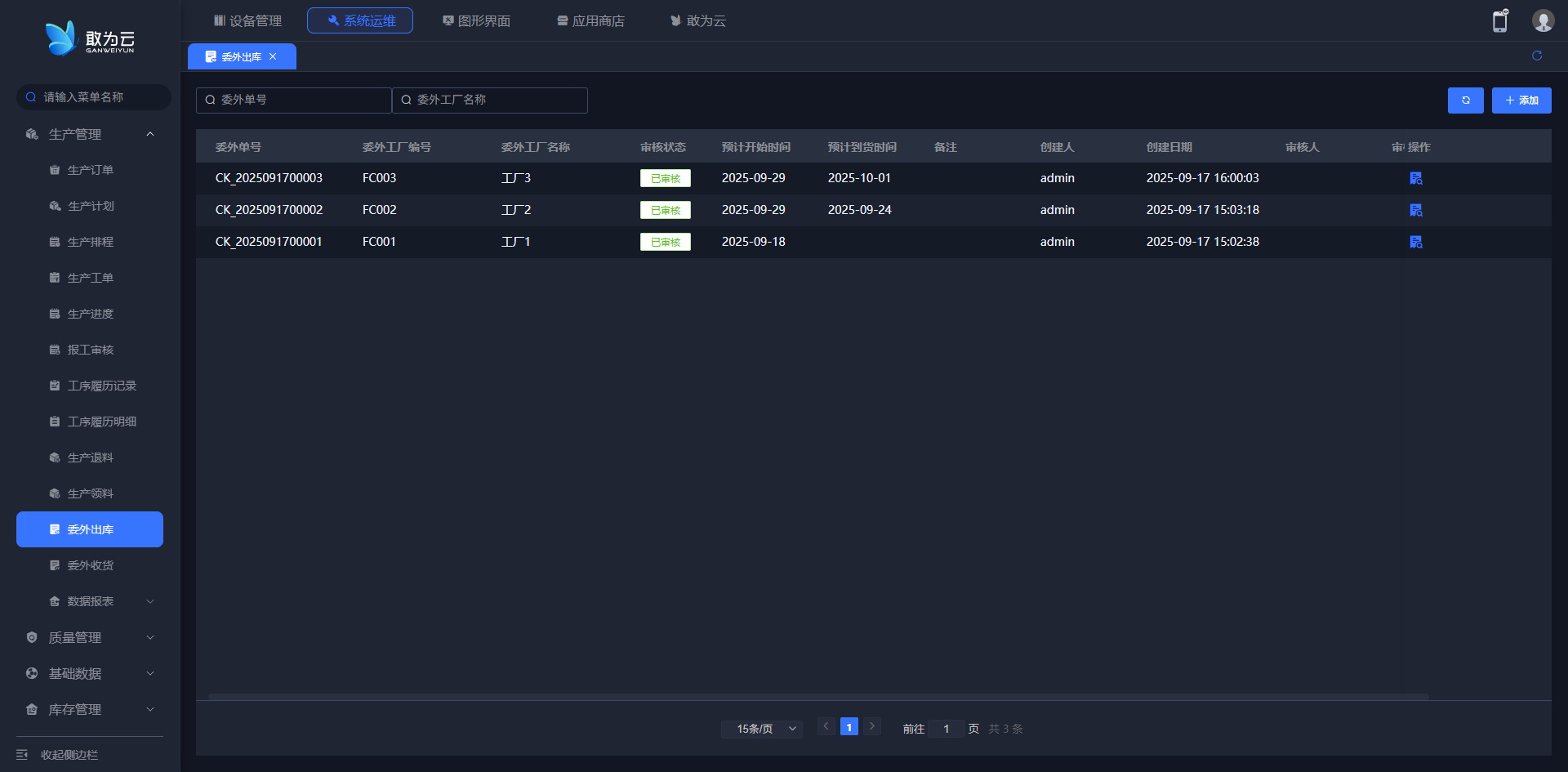Click the view detail icon for CK_2025091700003

pyautogui.click(x=1415, y=178)
